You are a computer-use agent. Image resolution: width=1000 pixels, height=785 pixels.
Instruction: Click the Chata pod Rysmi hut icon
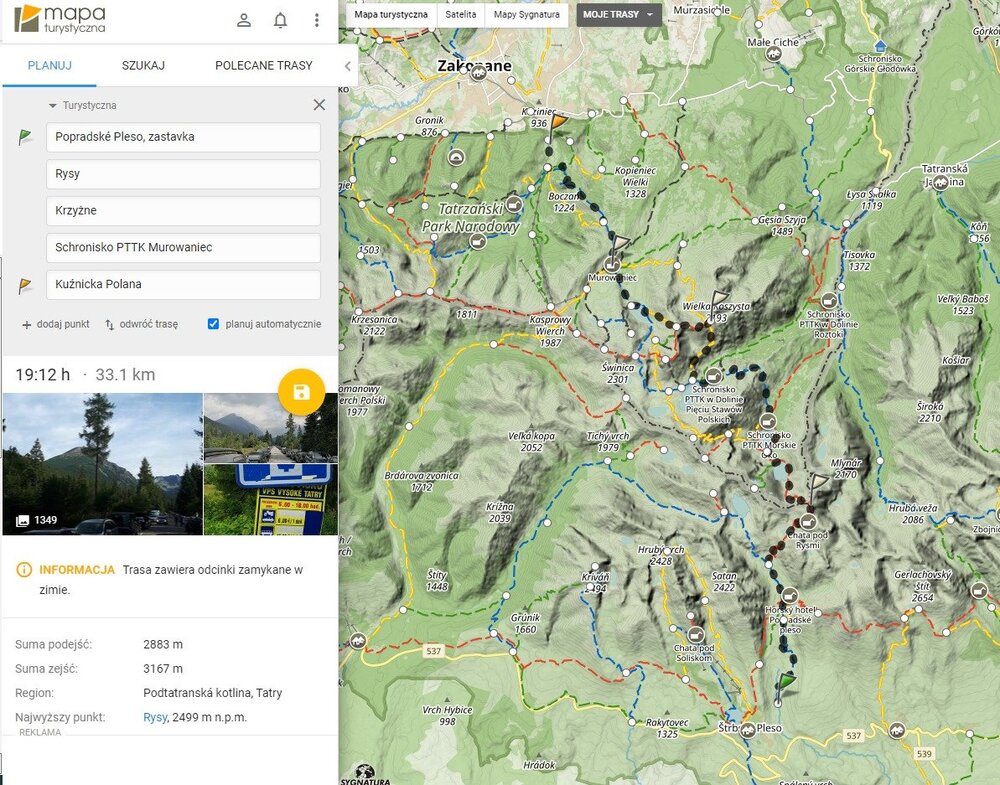807,521
